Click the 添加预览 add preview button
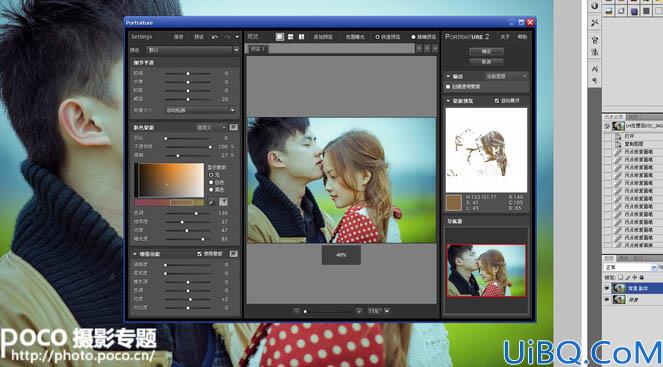Viewport: 663px width, 367px height. (x=323, y=37)
